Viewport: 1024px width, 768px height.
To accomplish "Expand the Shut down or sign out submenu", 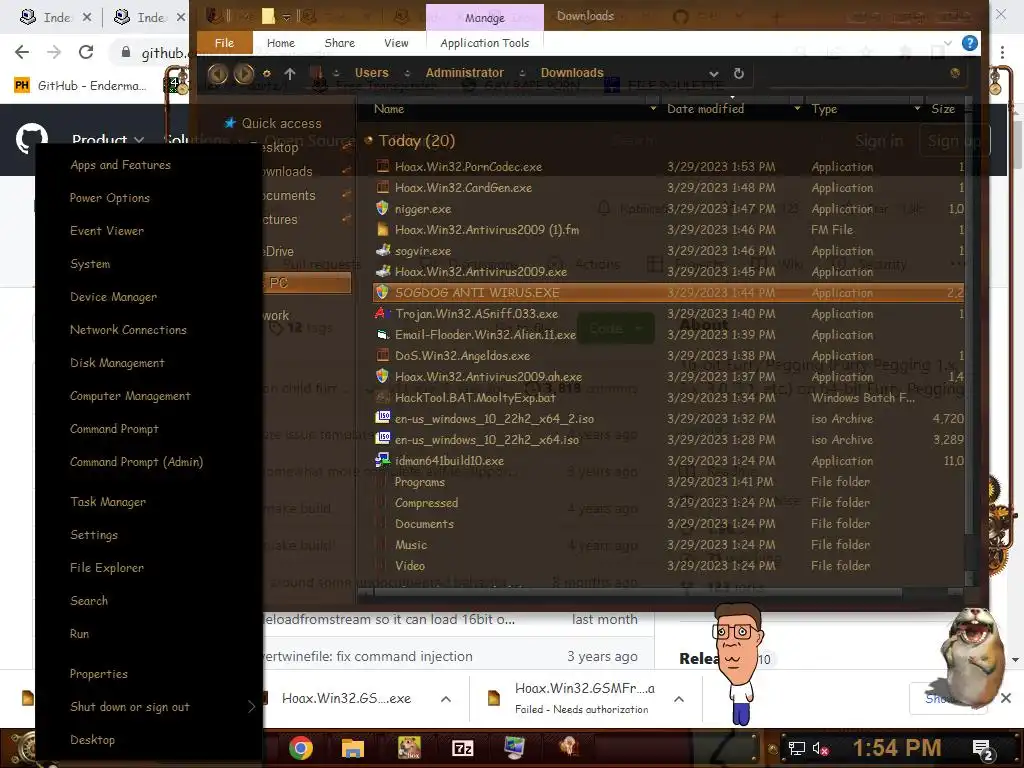I will click(x=149, y=707).
